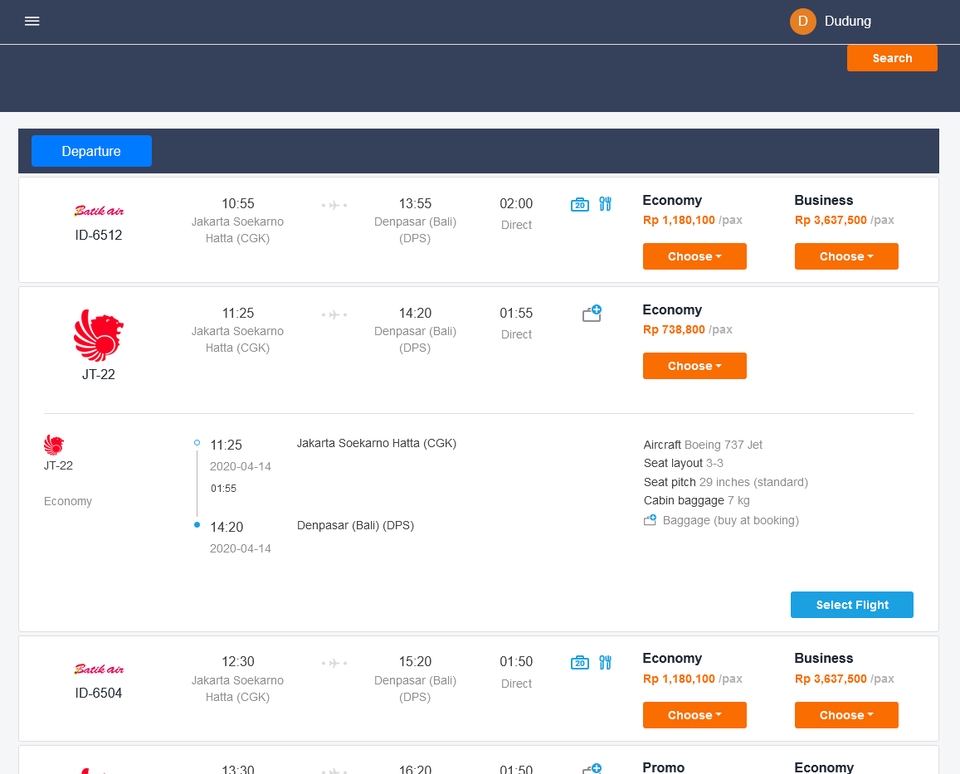960x774 pixels.
Task: Expand Economy Choose dropdown for JT-22
Action: coord(694,366)
